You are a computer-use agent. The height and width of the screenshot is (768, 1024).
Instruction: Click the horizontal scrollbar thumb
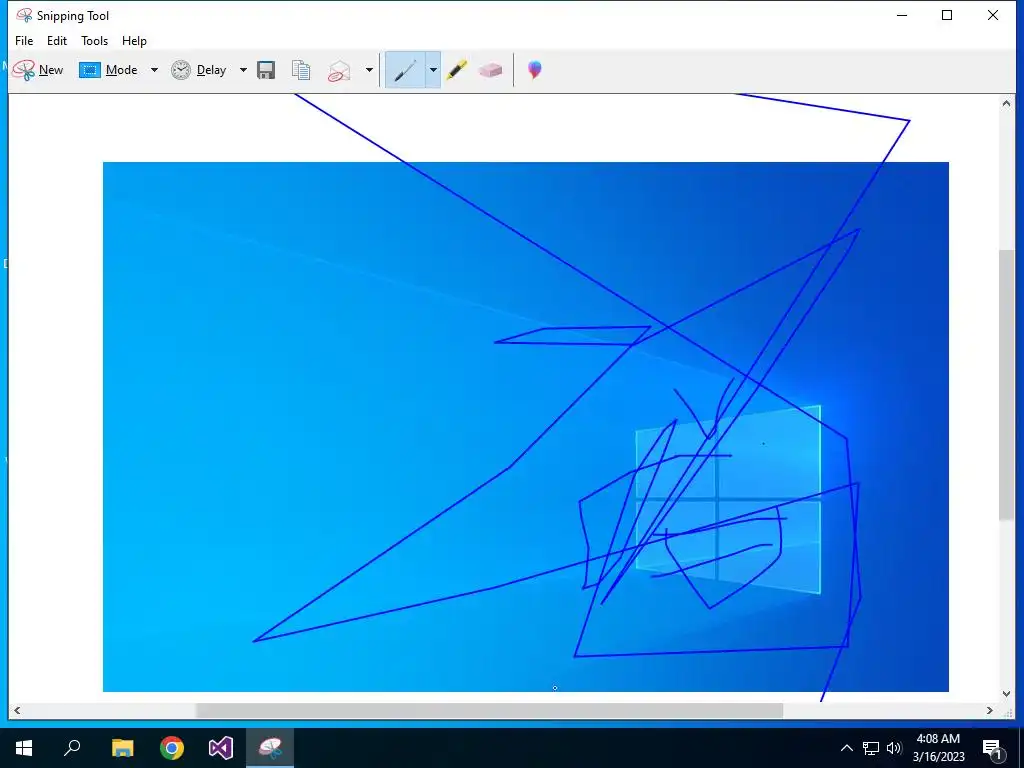point(489,711)
